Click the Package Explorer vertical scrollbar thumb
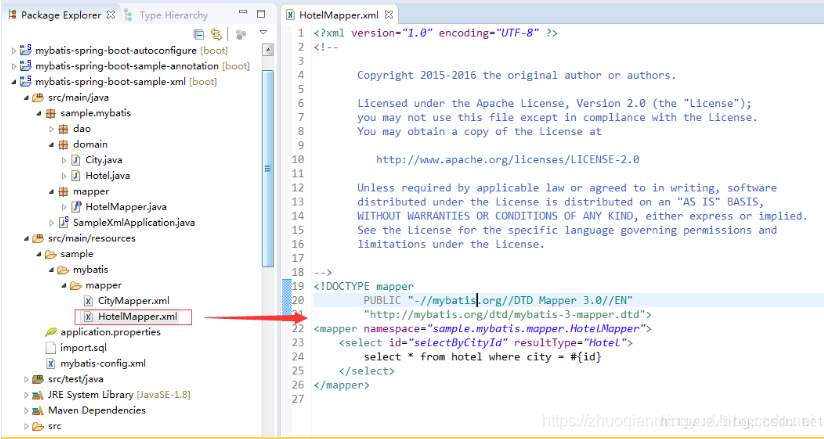 coord(268,168)
